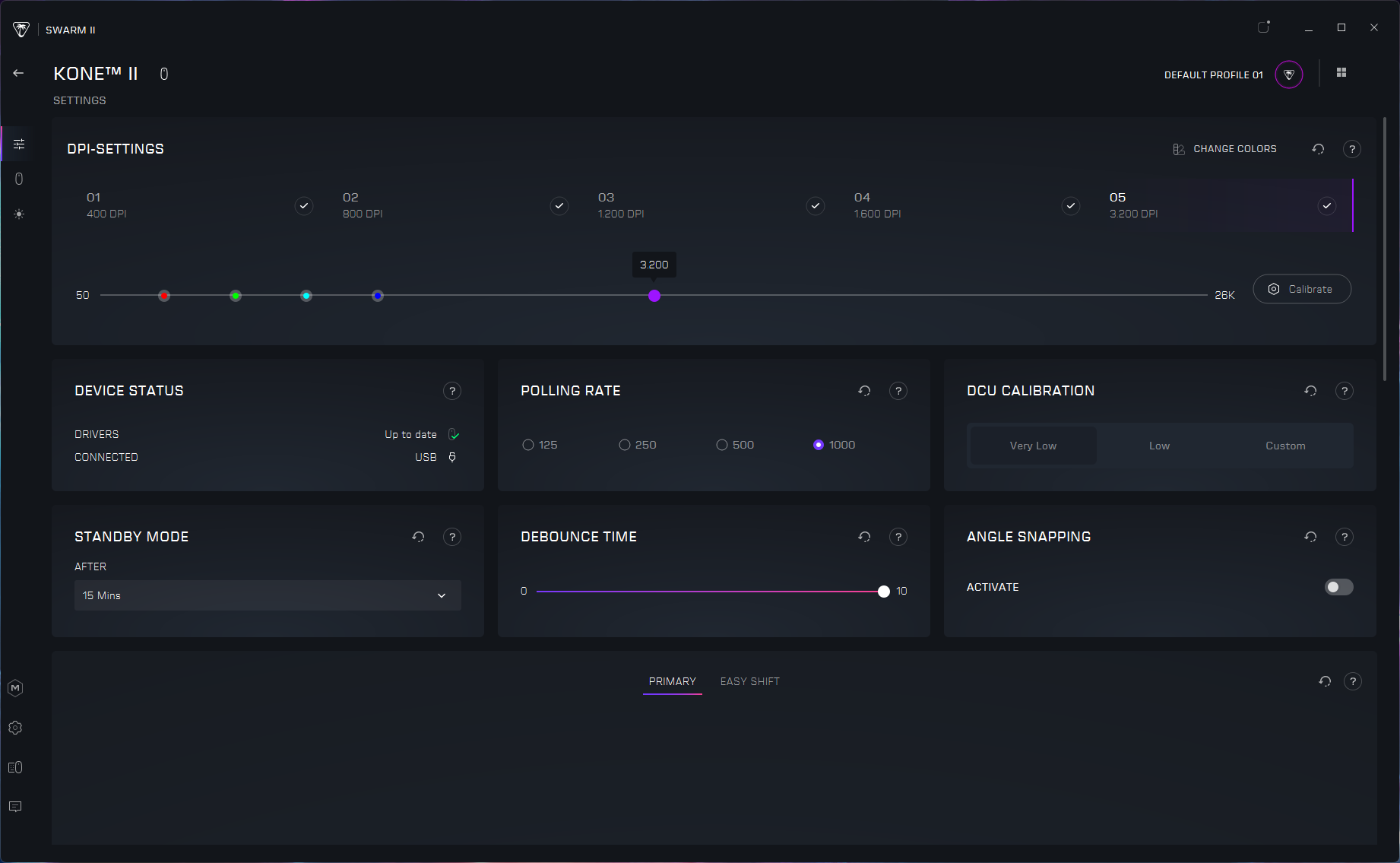Screen dimensions: 1400x863
Task: Reset DPI settings with the reset icon
Action: pyautogui.click(x=1318, y=149)
